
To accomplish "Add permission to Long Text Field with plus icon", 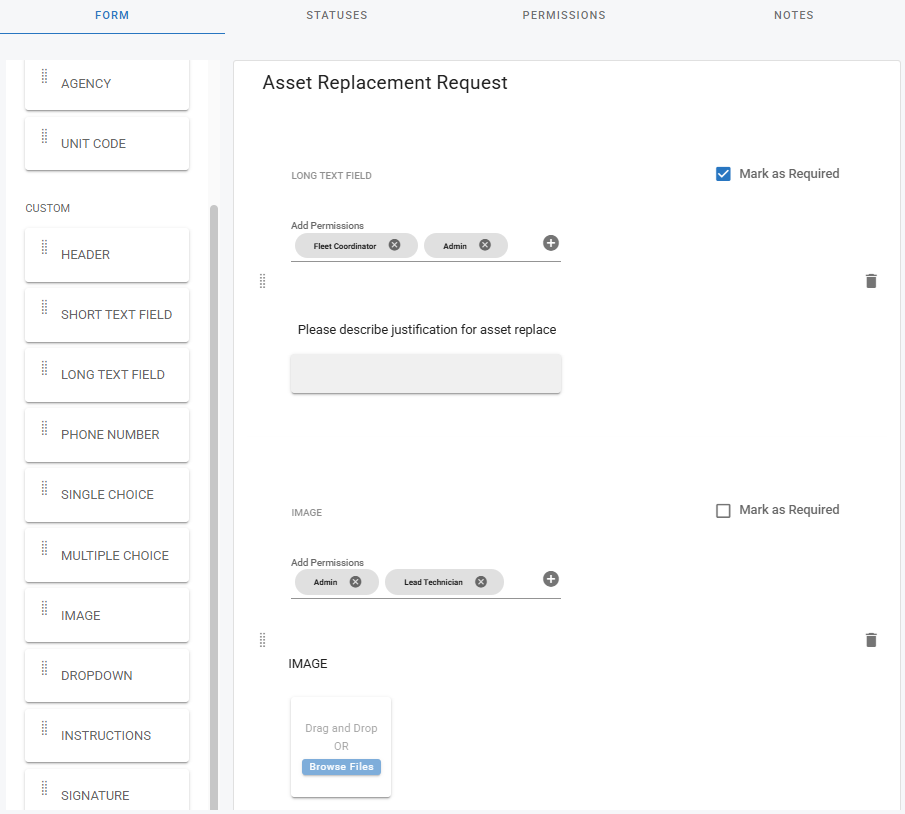I will [x=551, y=243].
